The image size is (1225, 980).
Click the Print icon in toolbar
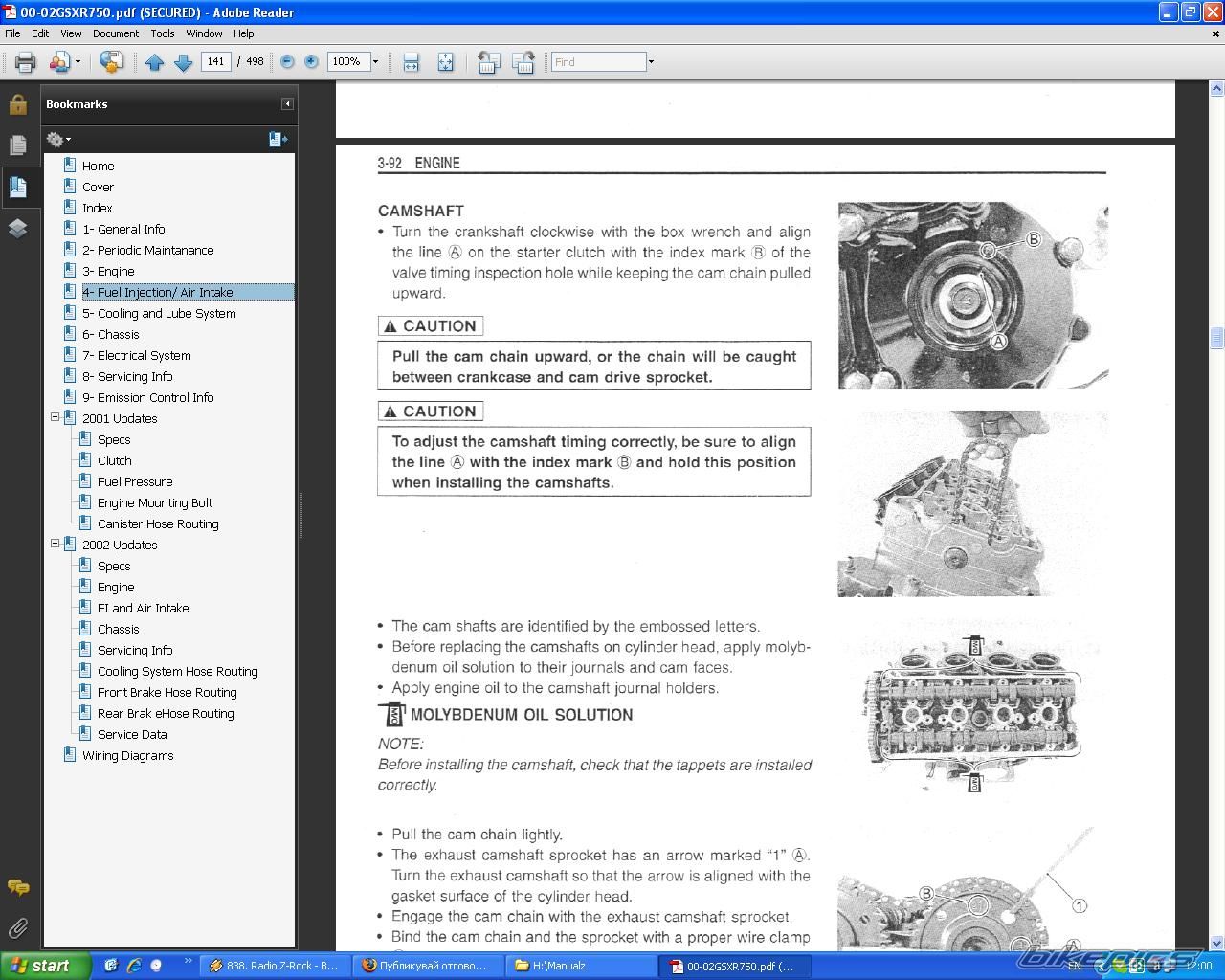point(25,62)
